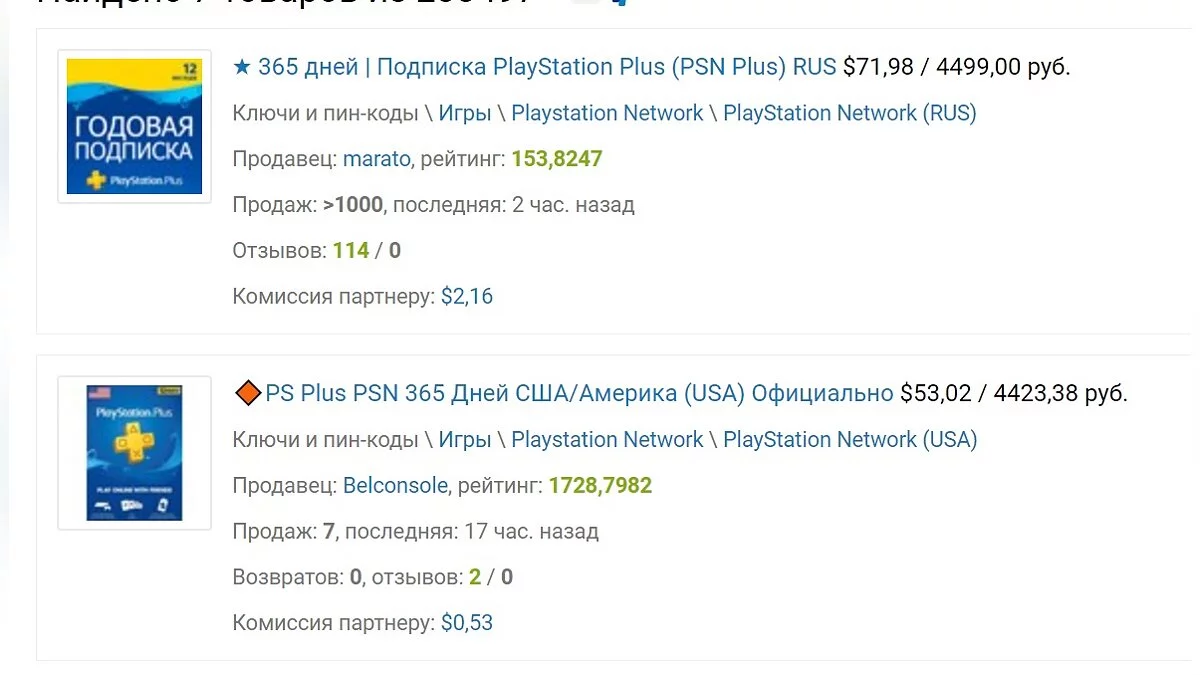Viewport: 1200px width, 675px height.
Task: Click the seller rating 1728,7982
Action: [x=600, y=486]
